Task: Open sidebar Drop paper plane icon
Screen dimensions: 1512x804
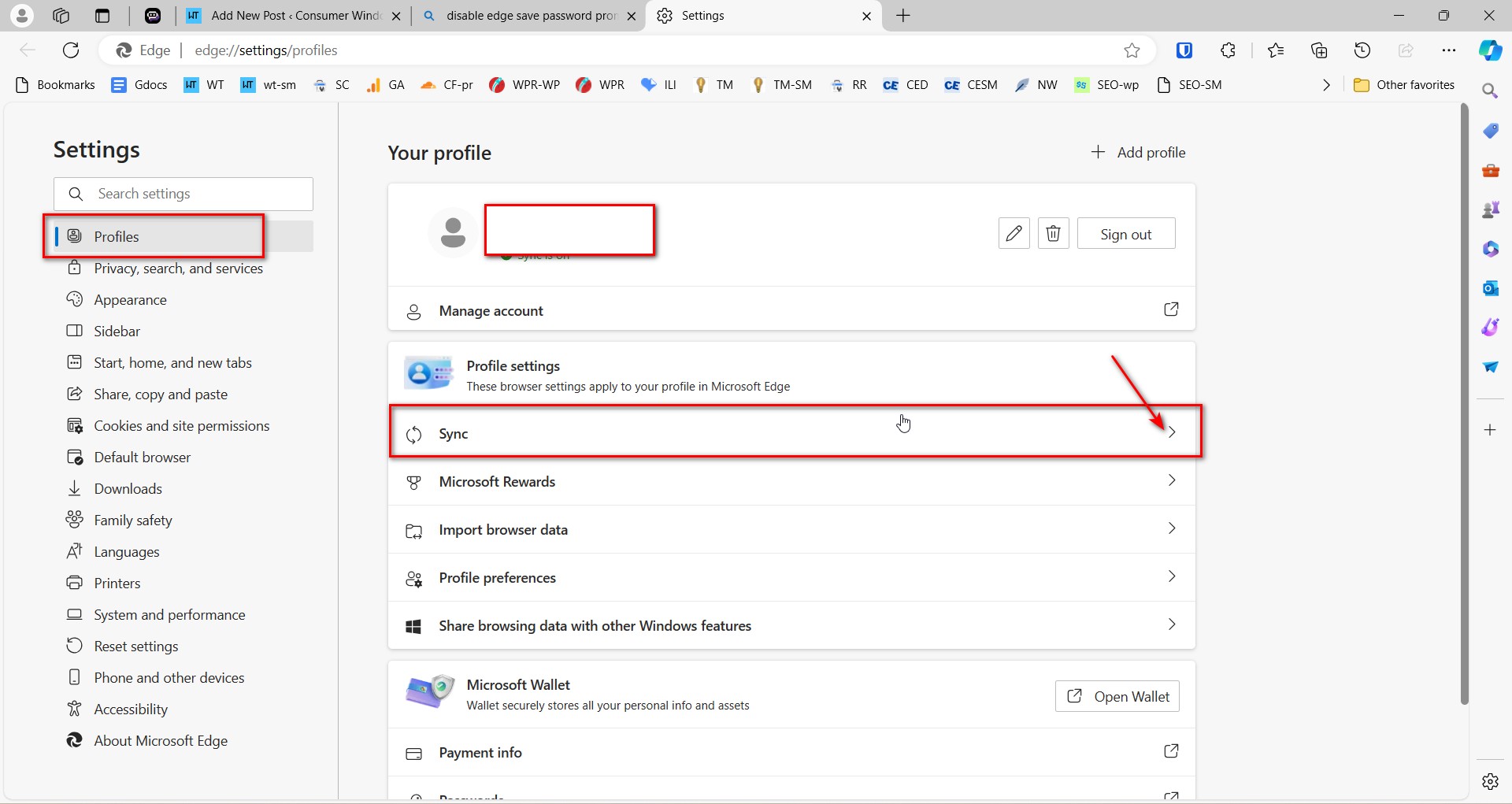Action: pos(1490,367)
